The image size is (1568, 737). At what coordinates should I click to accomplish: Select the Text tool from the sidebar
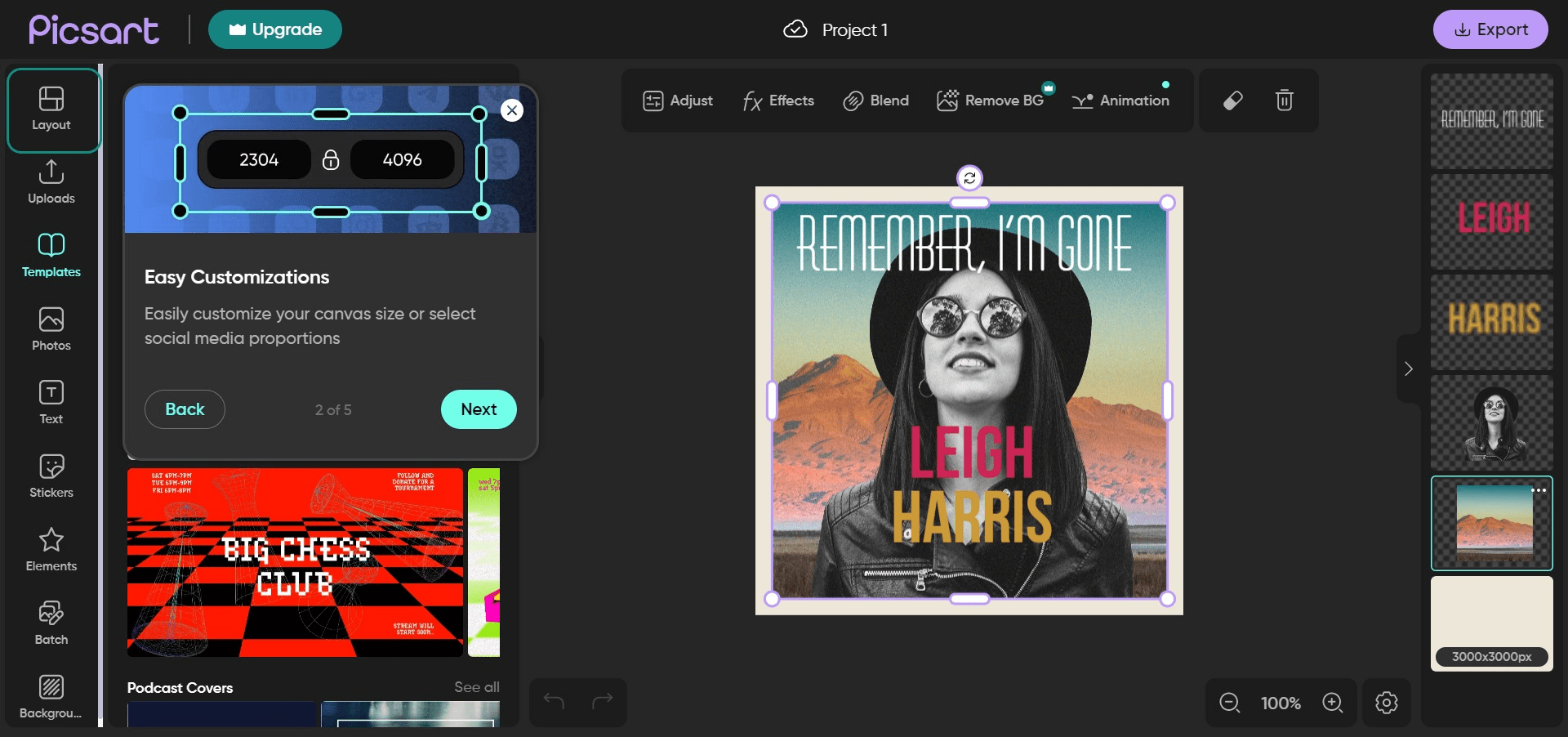(51, 401)
